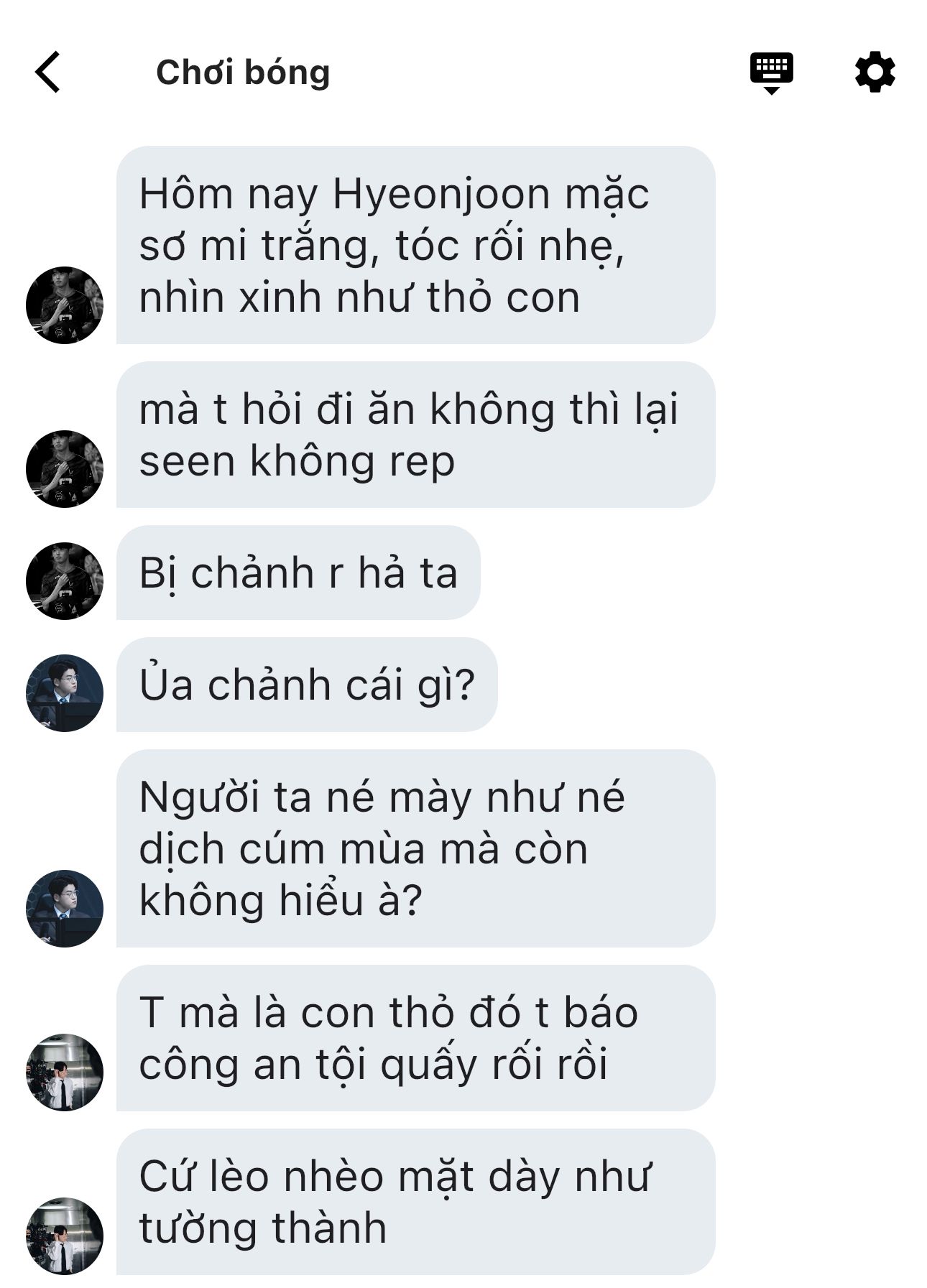Hide keyboard with the keyboard icon
The image size is (927, 1288).
coord(771,73)
